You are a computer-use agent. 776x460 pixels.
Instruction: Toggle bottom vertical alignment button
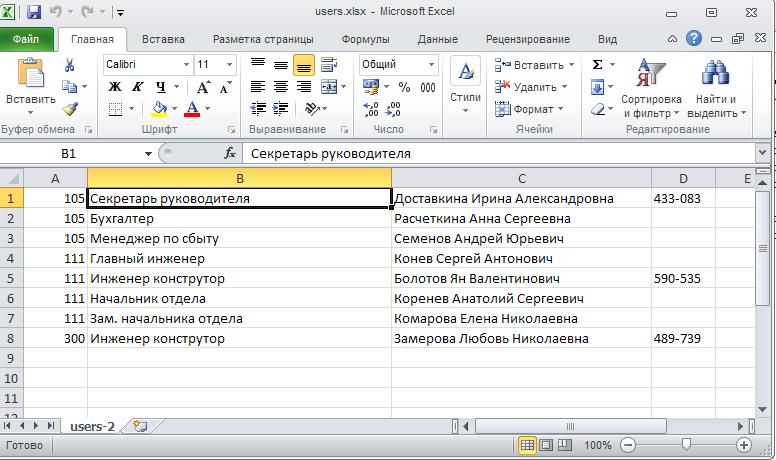pyautogui.click(x=303, y=65)
